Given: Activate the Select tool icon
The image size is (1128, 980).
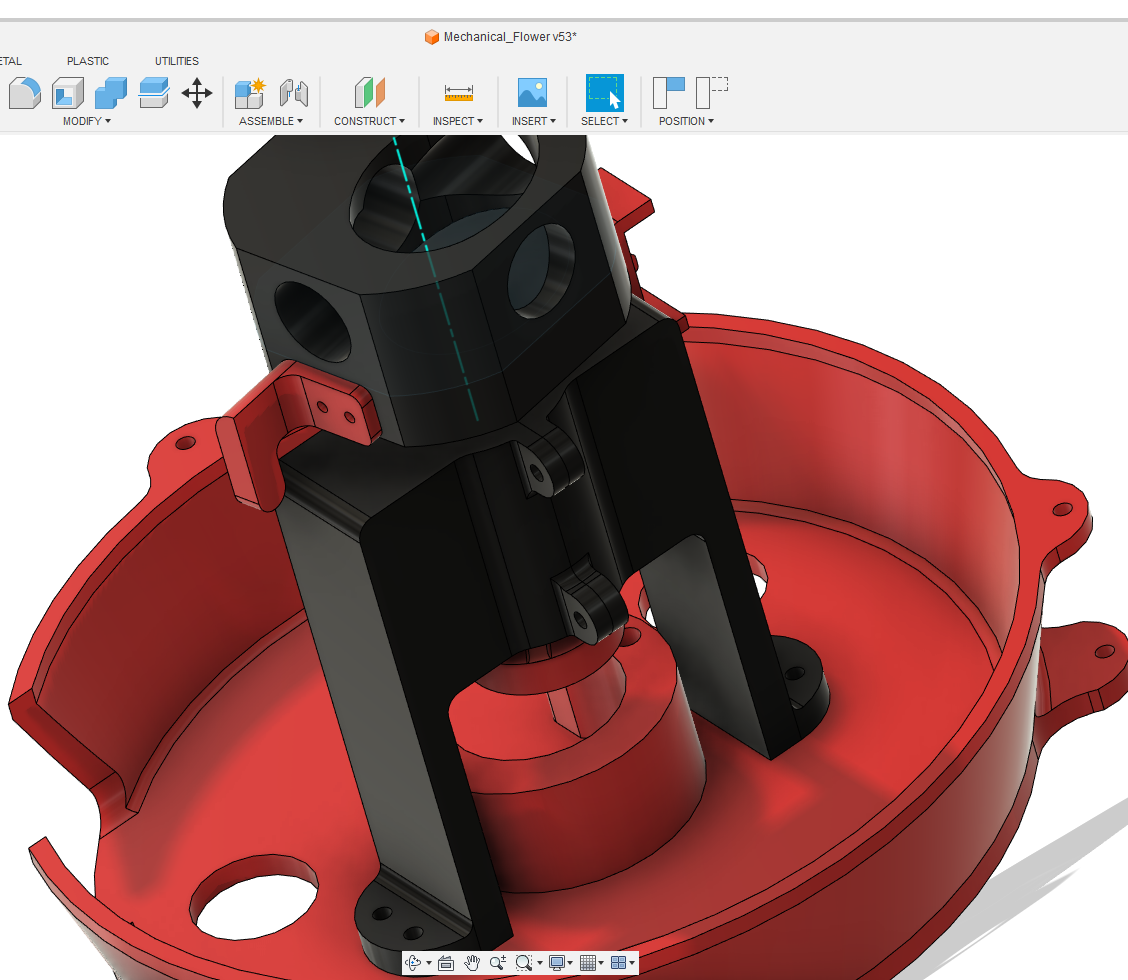Looking at the screenshot, I should click(604, 93).
